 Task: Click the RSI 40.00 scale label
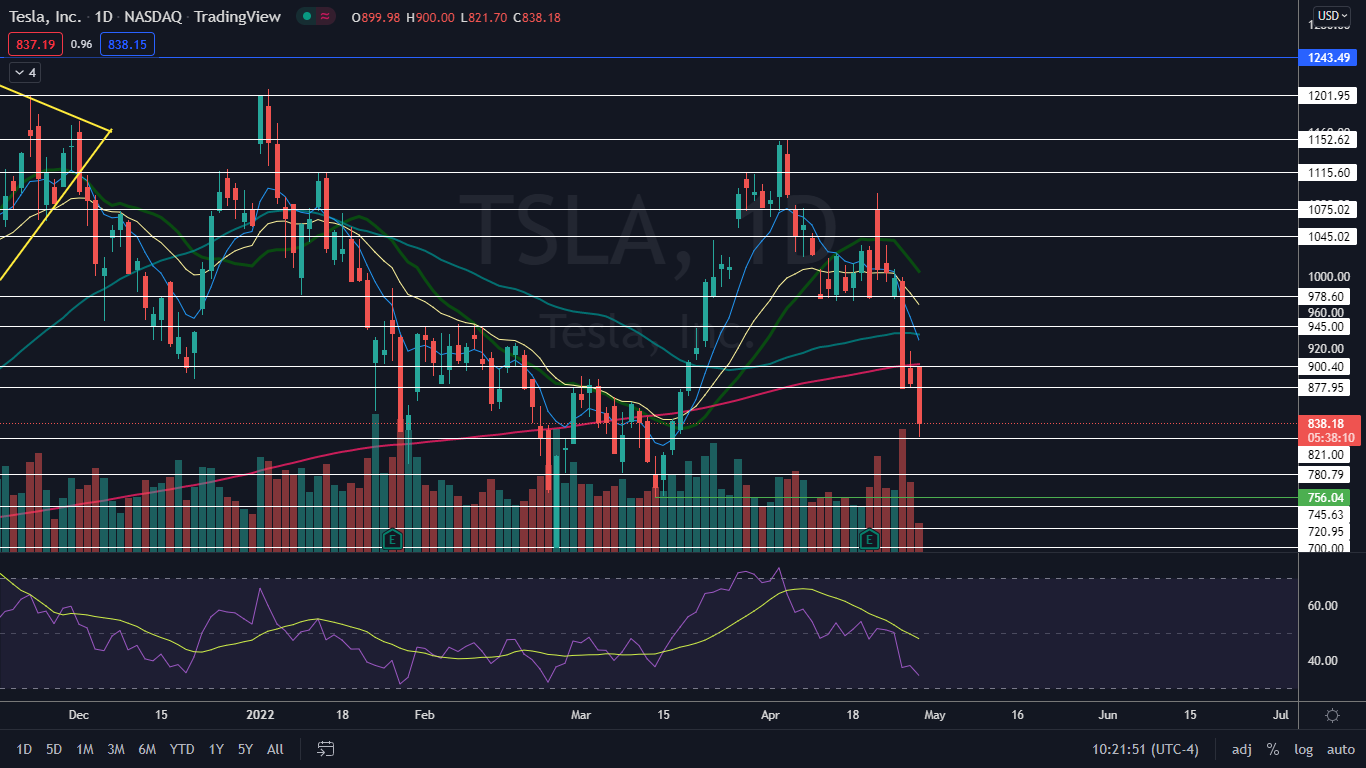pos(1322,661)
